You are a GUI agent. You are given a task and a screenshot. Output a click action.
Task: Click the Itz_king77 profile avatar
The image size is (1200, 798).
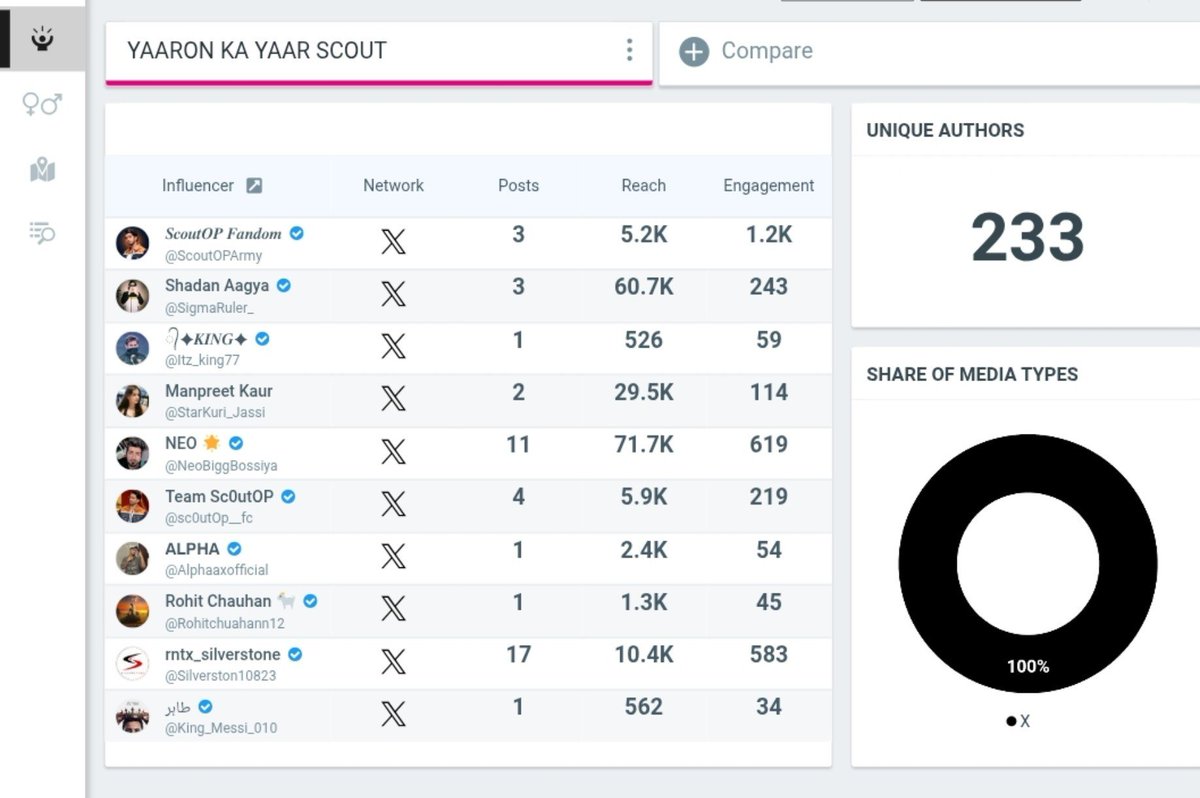pos(132,348)
